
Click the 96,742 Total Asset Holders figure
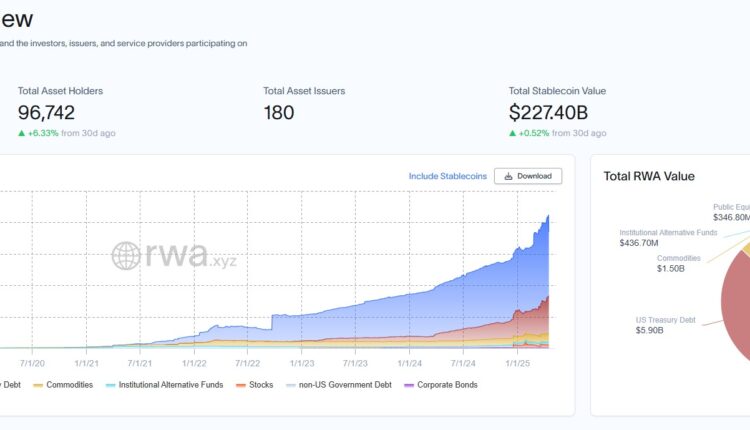[x=46, y=112]
